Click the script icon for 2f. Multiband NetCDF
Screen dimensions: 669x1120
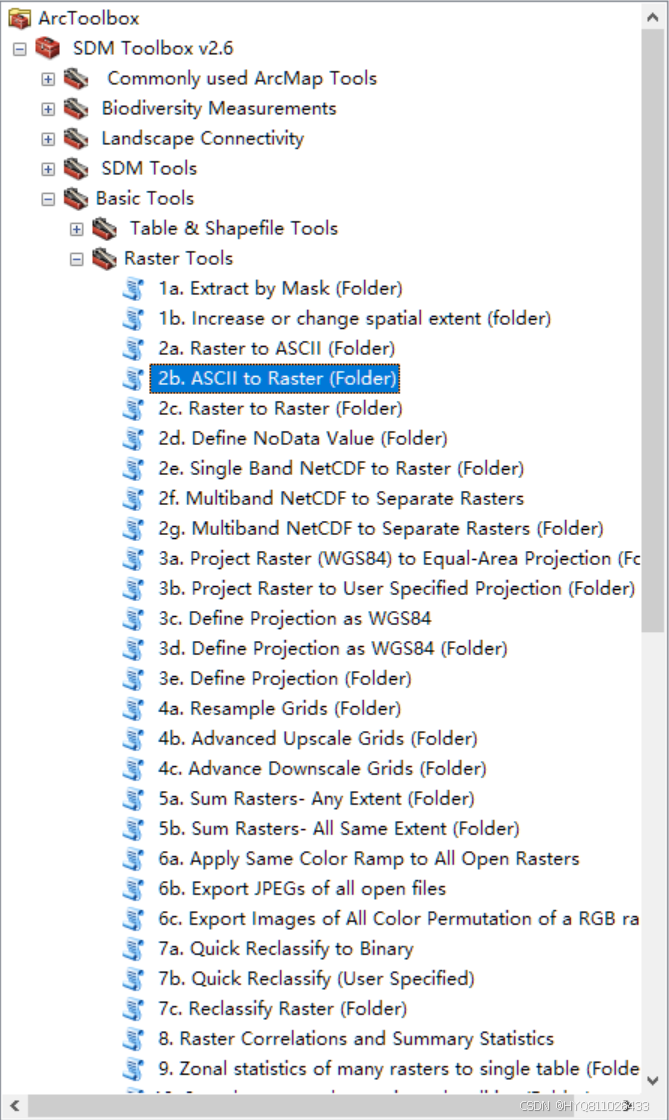pyautogui.click(x=134, y=499)
